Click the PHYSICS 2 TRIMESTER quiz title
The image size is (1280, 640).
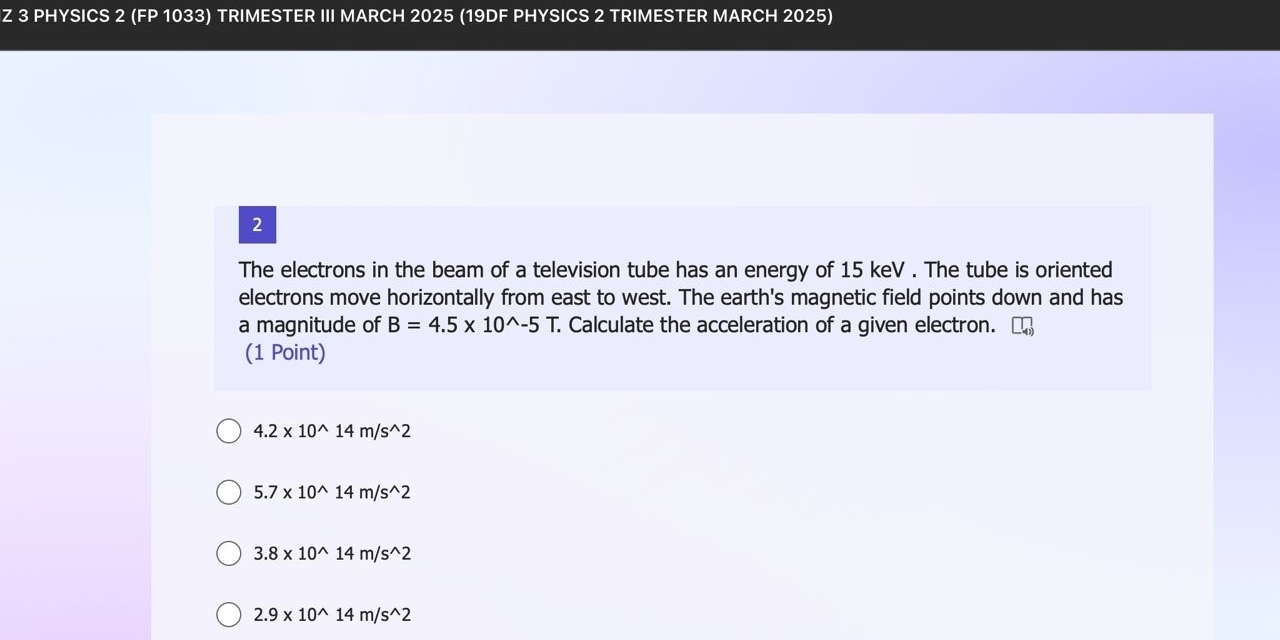pos(415,15)
